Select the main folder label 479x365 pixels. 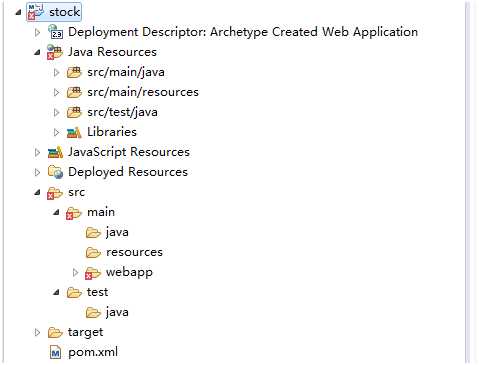coord(101,212)
